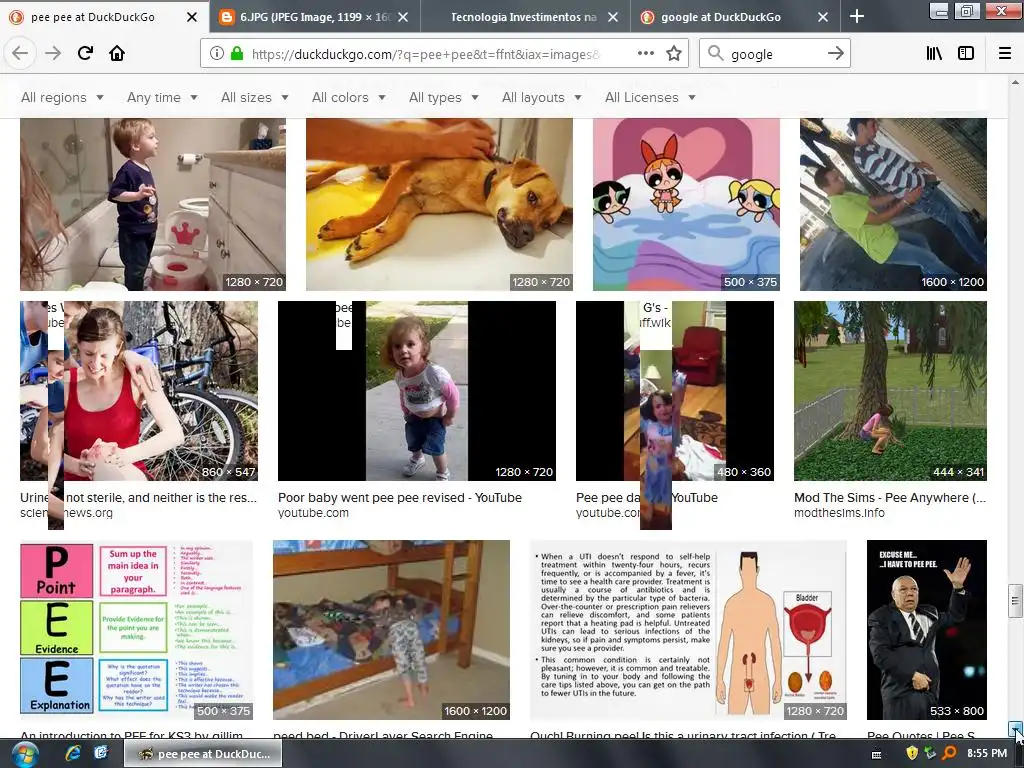
Task: Close the Tecnologia Investimentos tab
Action: tap(613, 17)
